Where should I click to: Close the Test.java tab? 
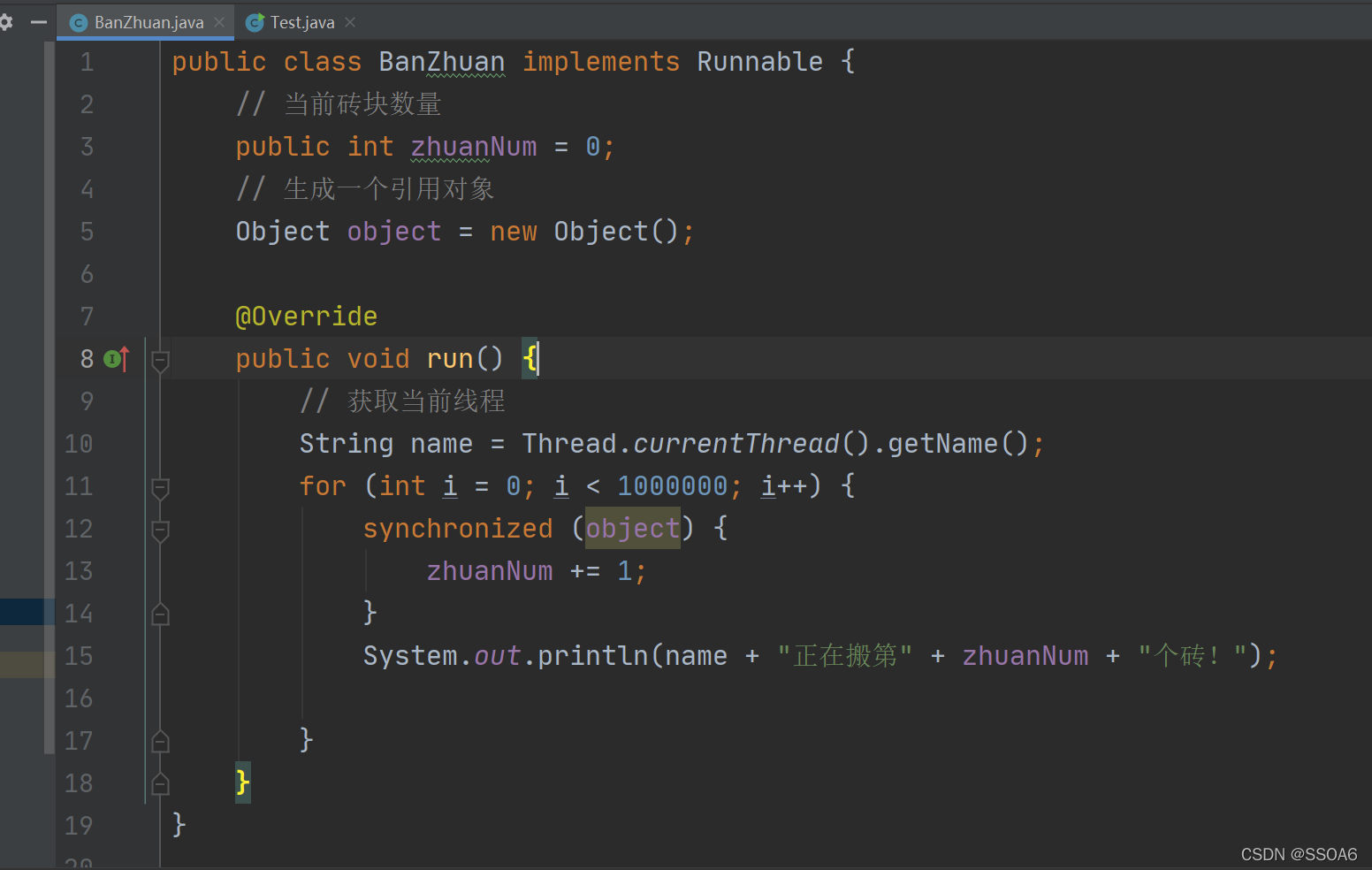pyautogui.click(x=350, y=22)
